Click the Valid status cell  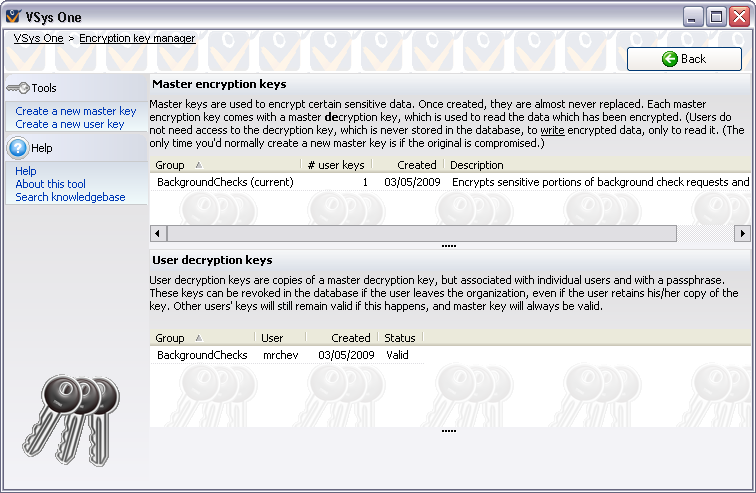click(397, 355)
